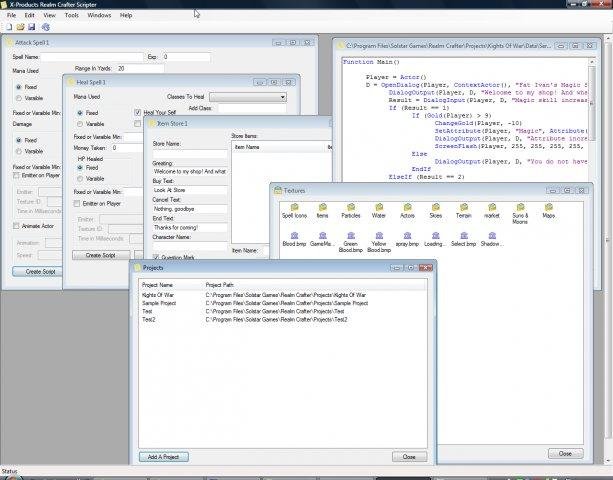
Task: Open the Windows menu
Action: (99, 15)
